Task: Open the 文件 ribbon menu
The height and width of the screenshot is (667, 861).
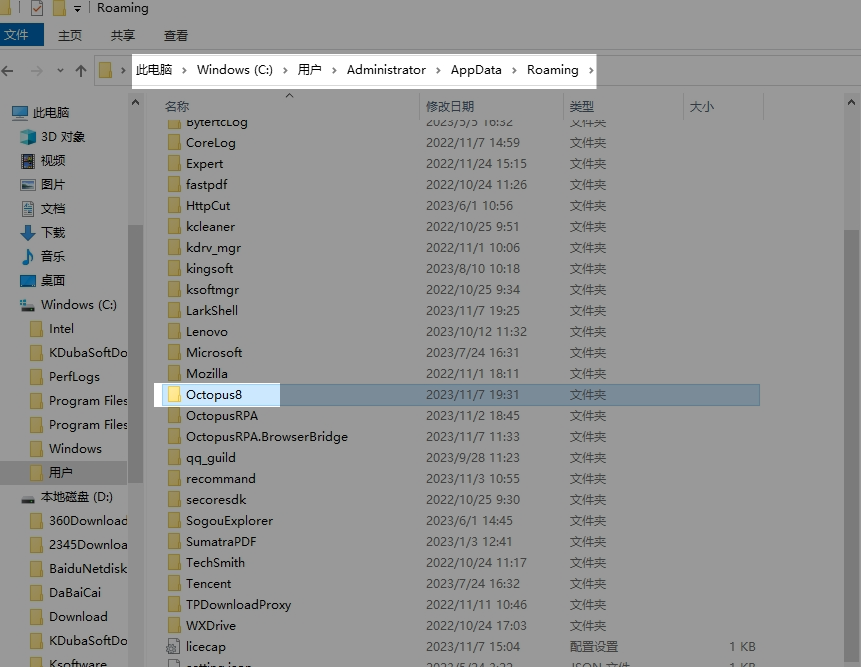Action: point(21,35)
